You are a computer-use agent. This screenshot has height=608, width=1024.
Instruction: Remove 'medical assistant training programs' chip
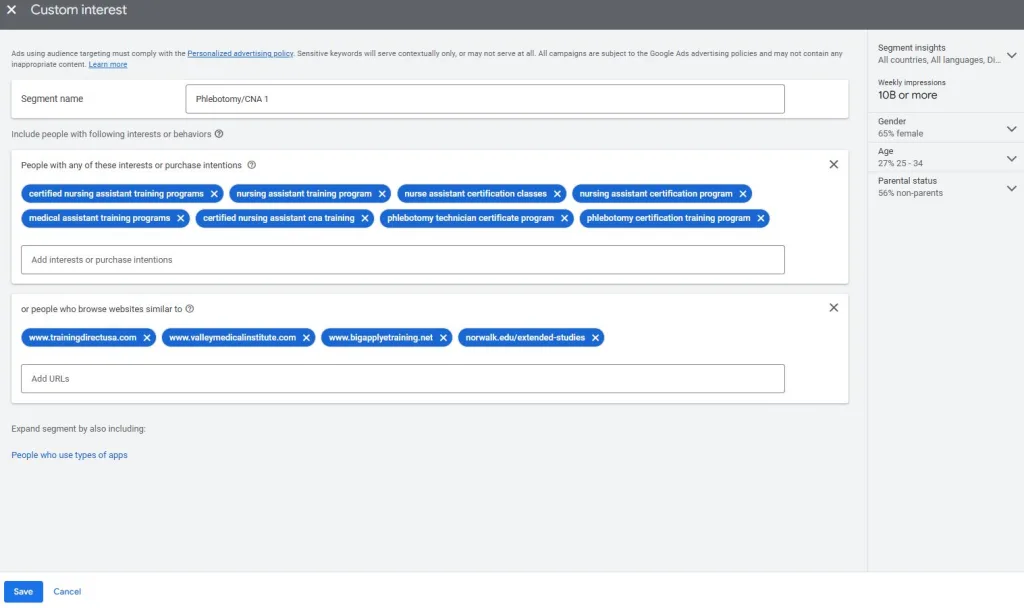point(181,218)
